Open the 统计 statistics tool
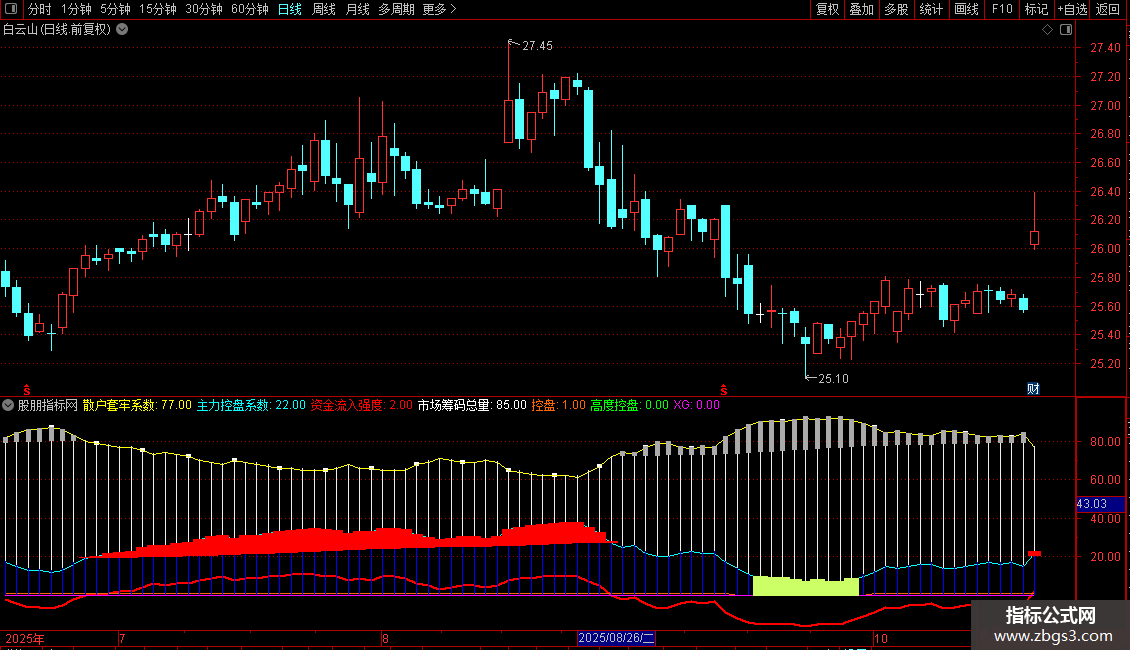Viewport: 1130px width, 650px height. pyautogui.click(x=931, y=9)
